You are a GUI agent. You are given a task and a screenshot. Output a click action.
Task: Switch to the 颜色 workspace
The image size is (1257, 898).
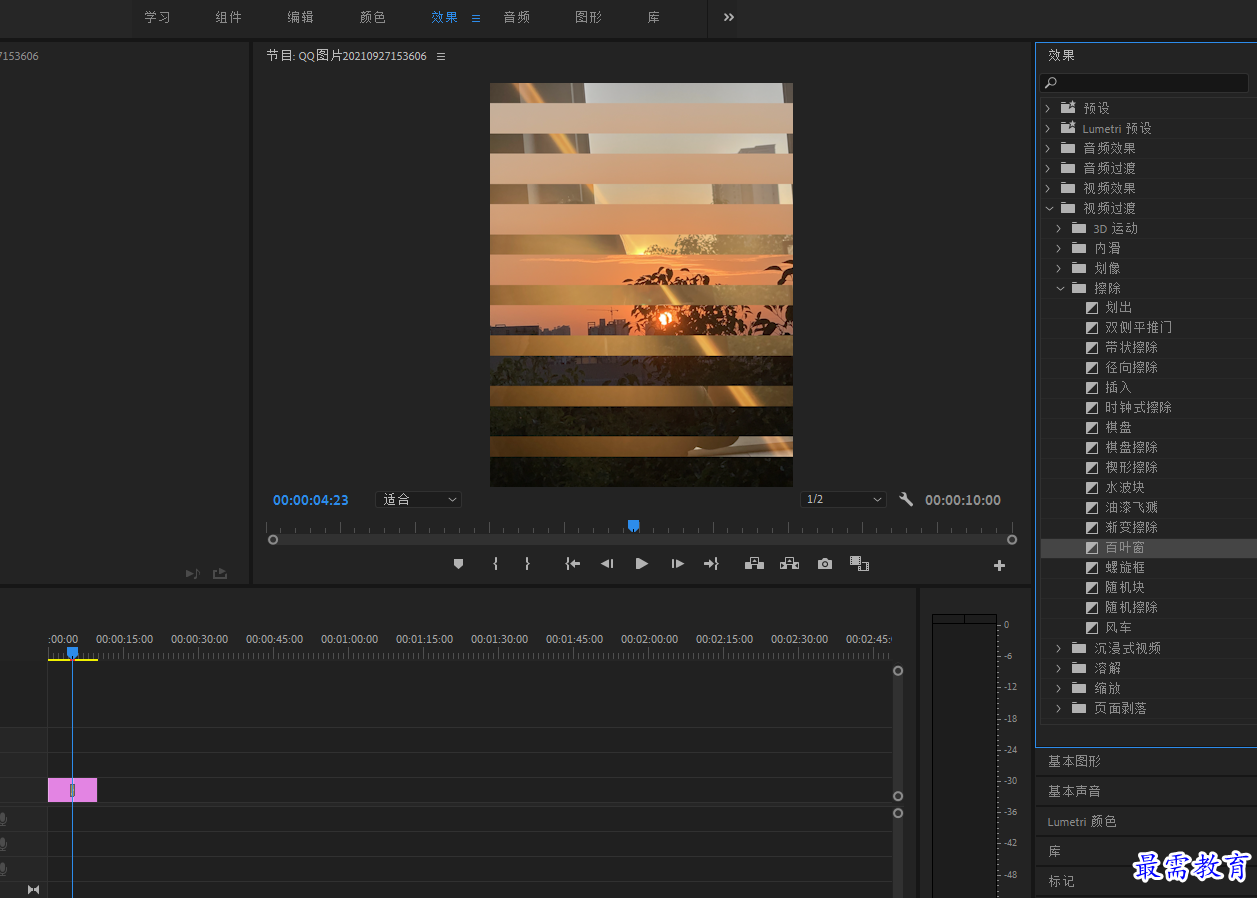[373, 18]
